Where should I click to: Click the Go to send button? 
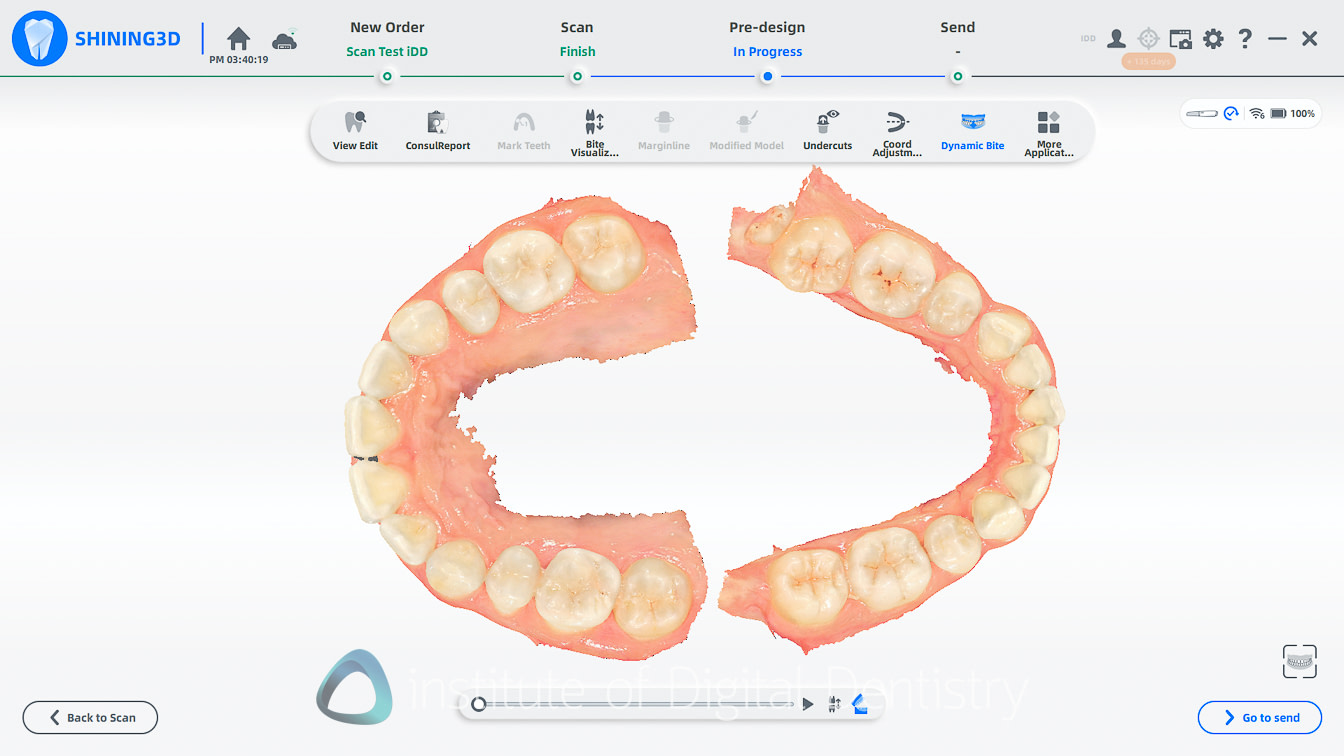(1260, 717)
